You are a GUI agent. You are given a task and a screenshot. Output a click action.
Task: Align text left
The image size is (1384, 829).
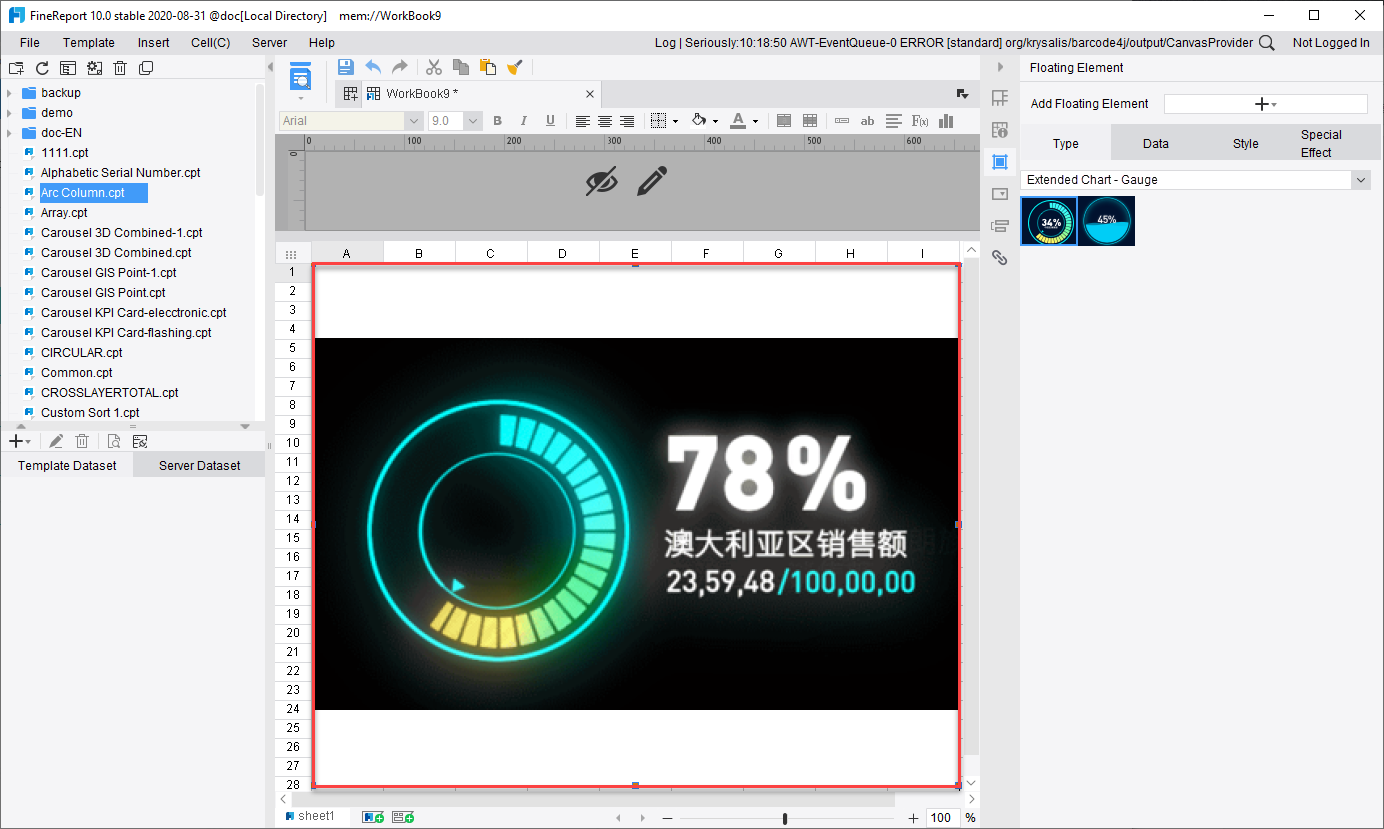[583, 121]
